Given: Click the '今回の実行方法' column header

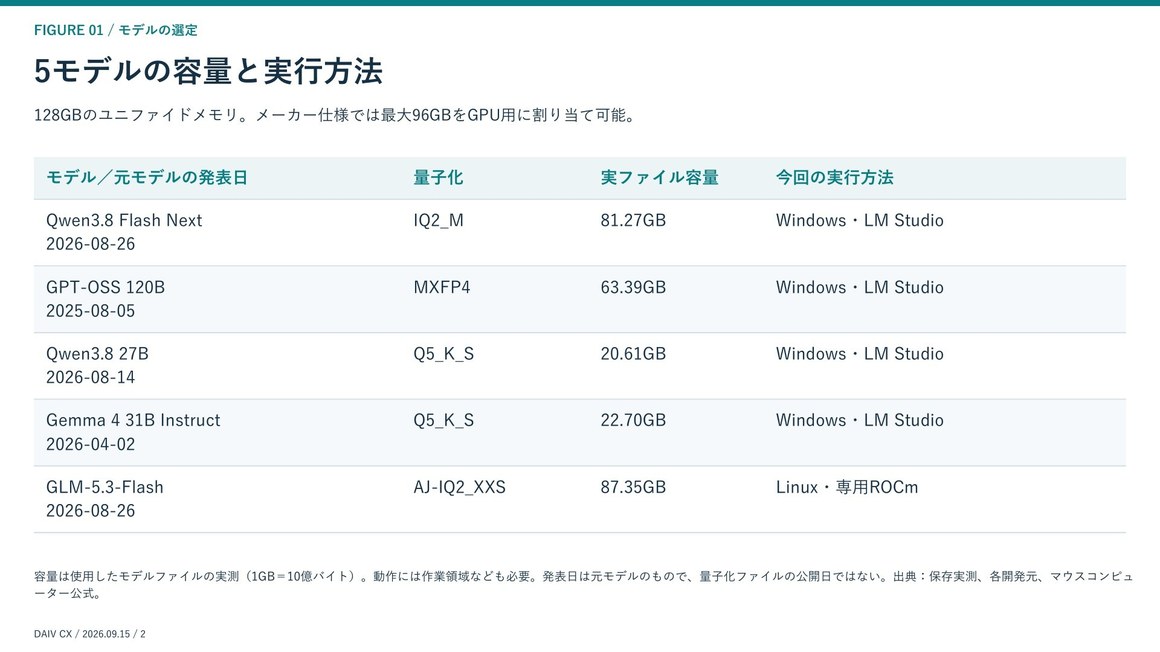Looking at the screenshot, I should click(834, 178).
